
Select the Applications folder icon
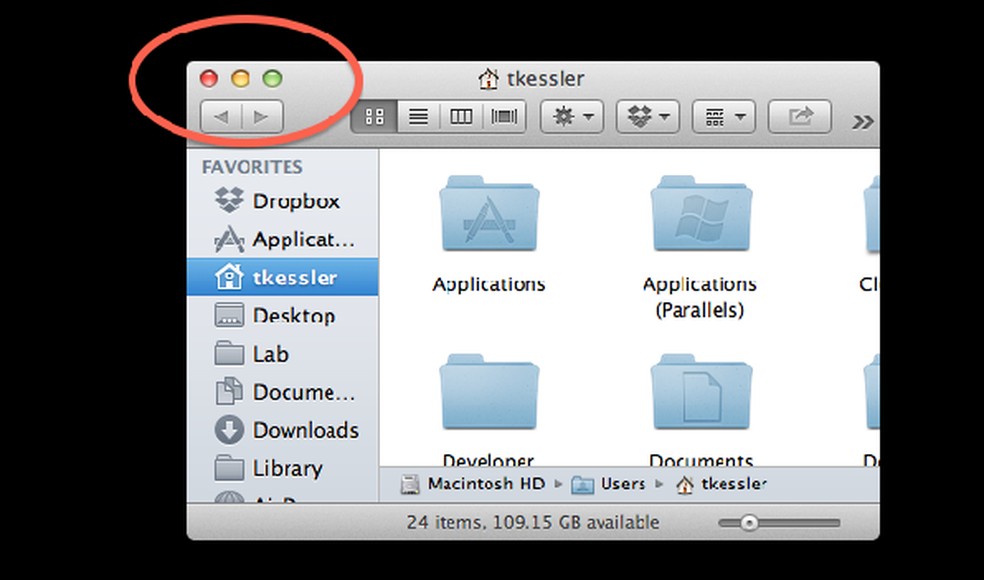pyautogui.click(x=489, y=214)
